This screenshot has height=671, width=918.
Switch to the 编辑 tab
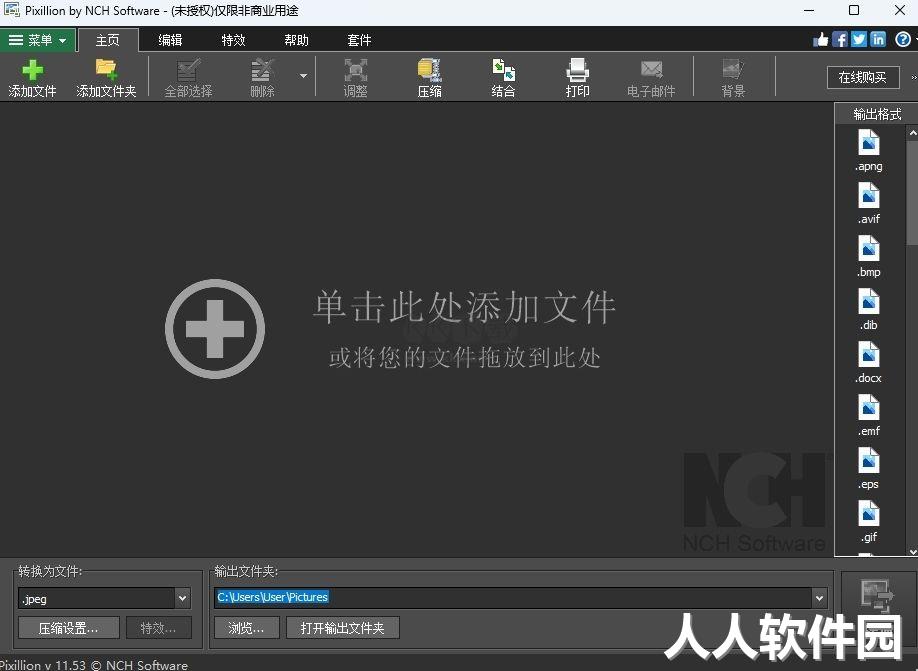click(x=170, y=40)
